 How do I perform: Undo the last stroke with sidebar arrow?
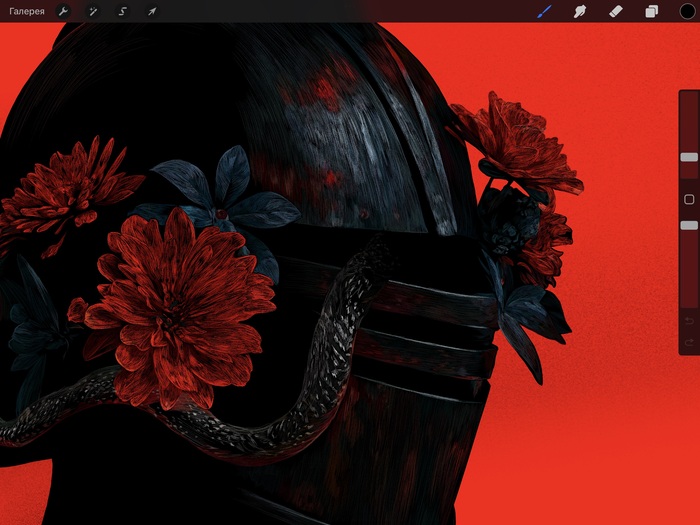pos(689,320)
